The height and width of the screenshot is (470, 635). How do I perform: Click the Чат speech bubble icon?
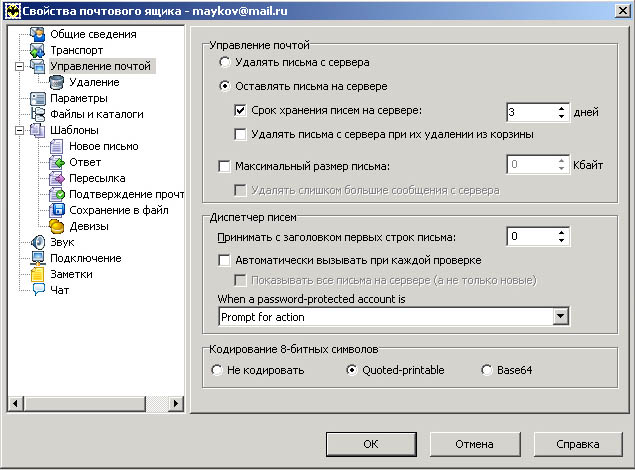38,290
